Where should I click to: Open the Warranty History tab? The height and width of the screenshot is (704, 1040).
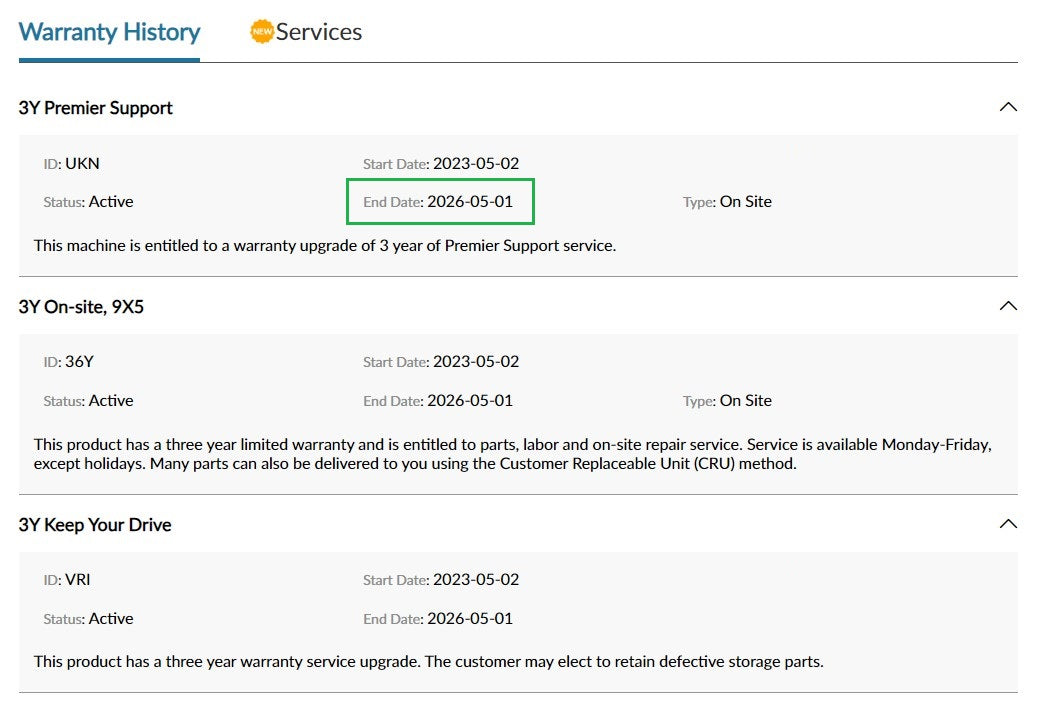point(109,32)
